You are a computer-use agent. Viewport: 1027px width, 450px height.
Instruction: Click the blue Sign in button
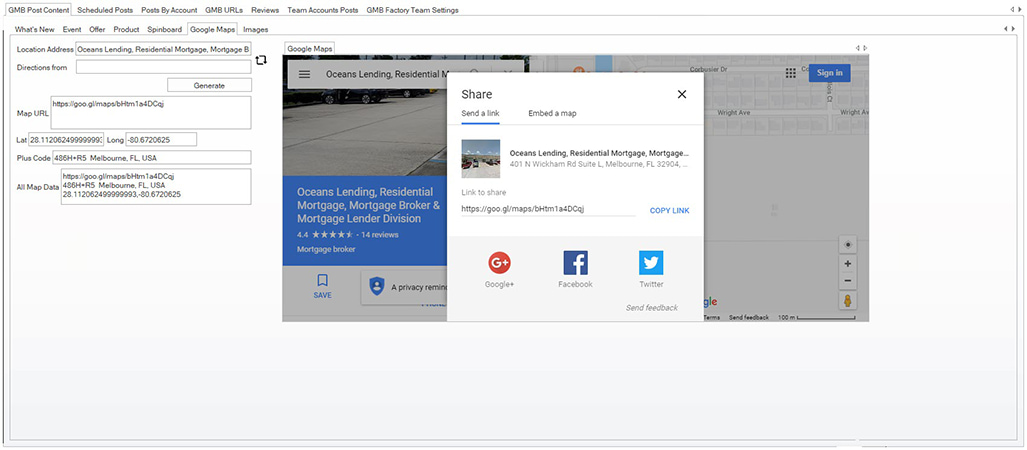point(829,73)
